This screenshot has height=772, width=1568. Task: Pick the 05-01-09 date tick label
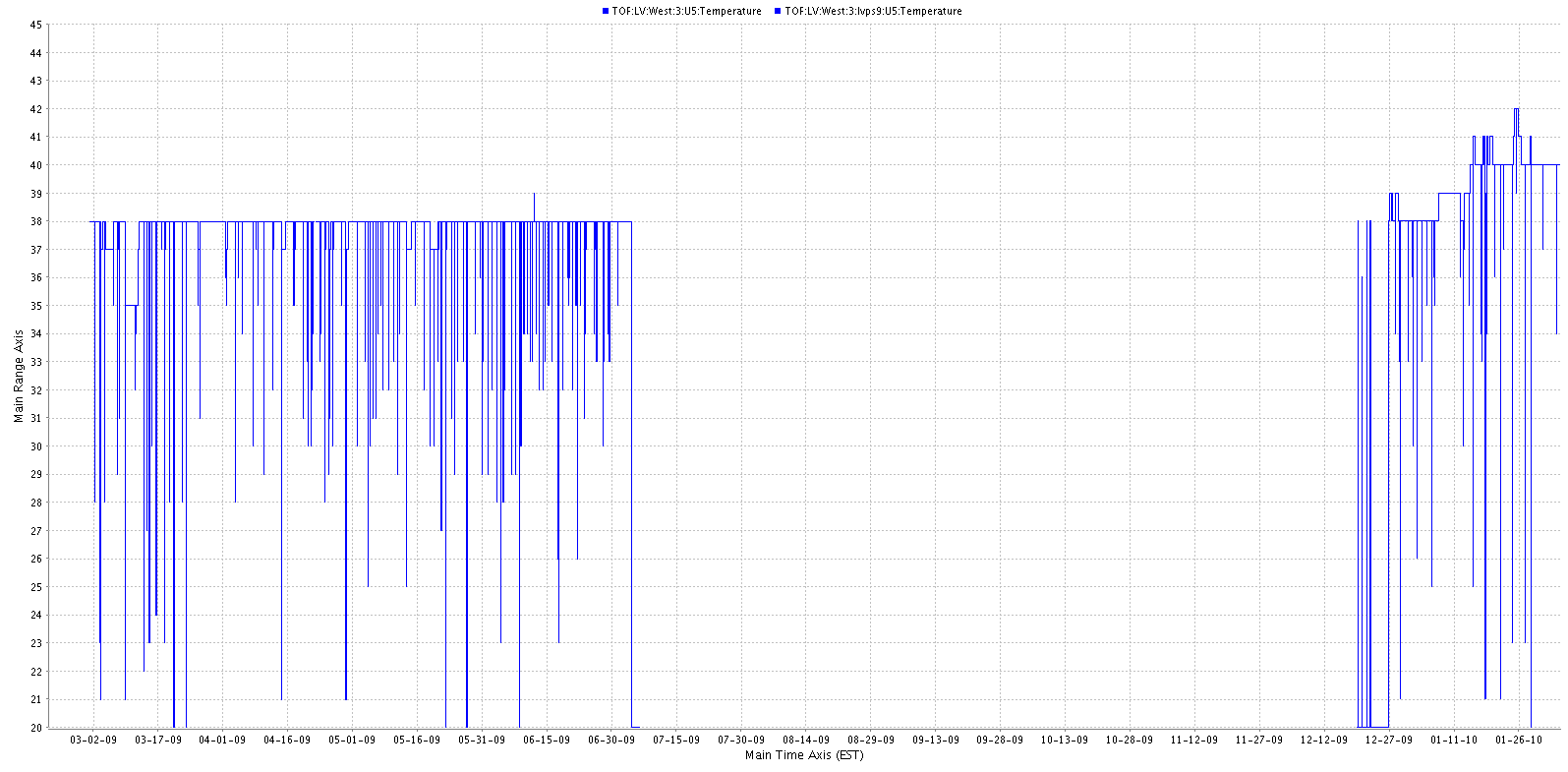(352, 740)
